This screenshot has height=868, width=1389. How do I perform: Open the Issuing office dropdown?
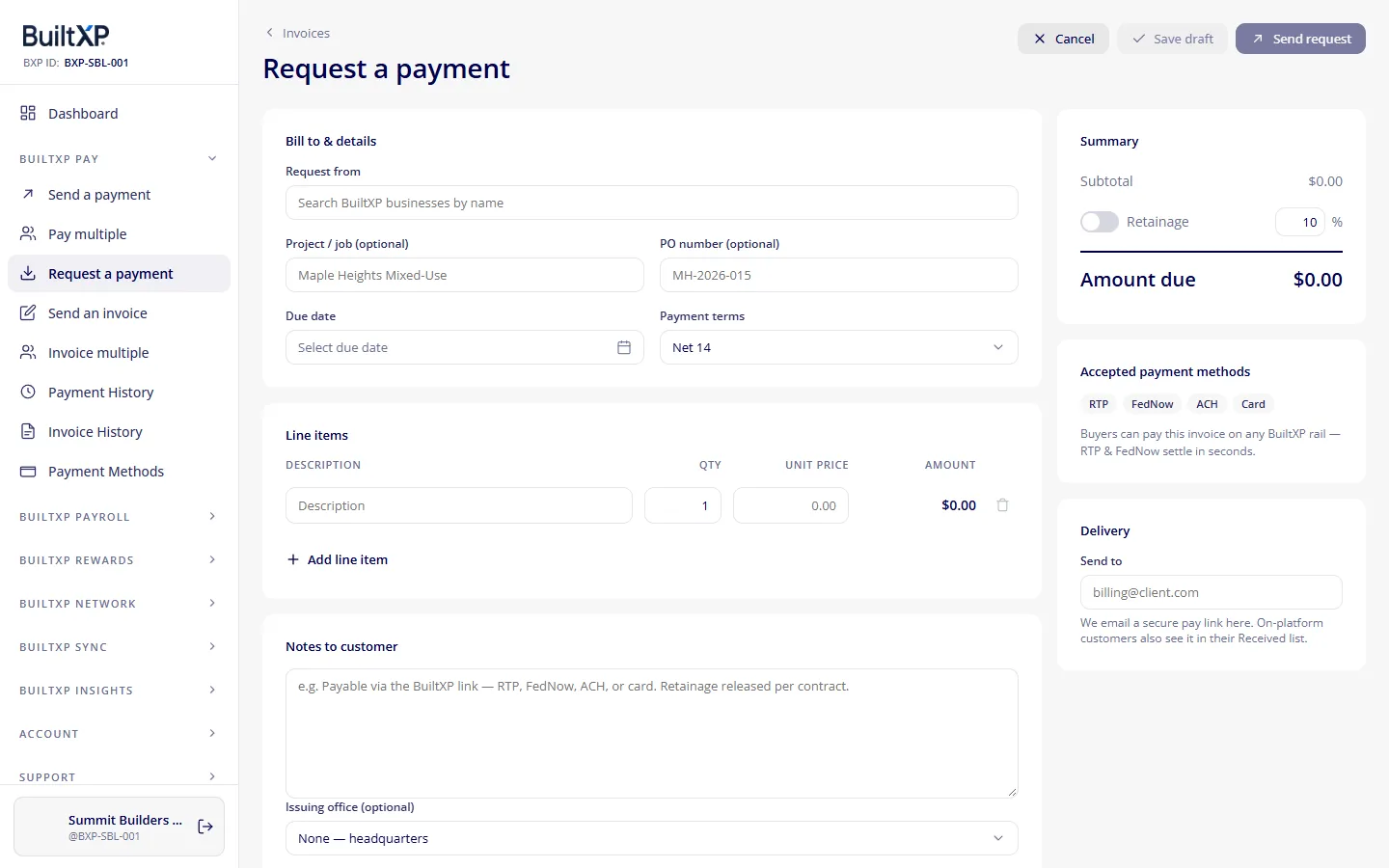652,838
